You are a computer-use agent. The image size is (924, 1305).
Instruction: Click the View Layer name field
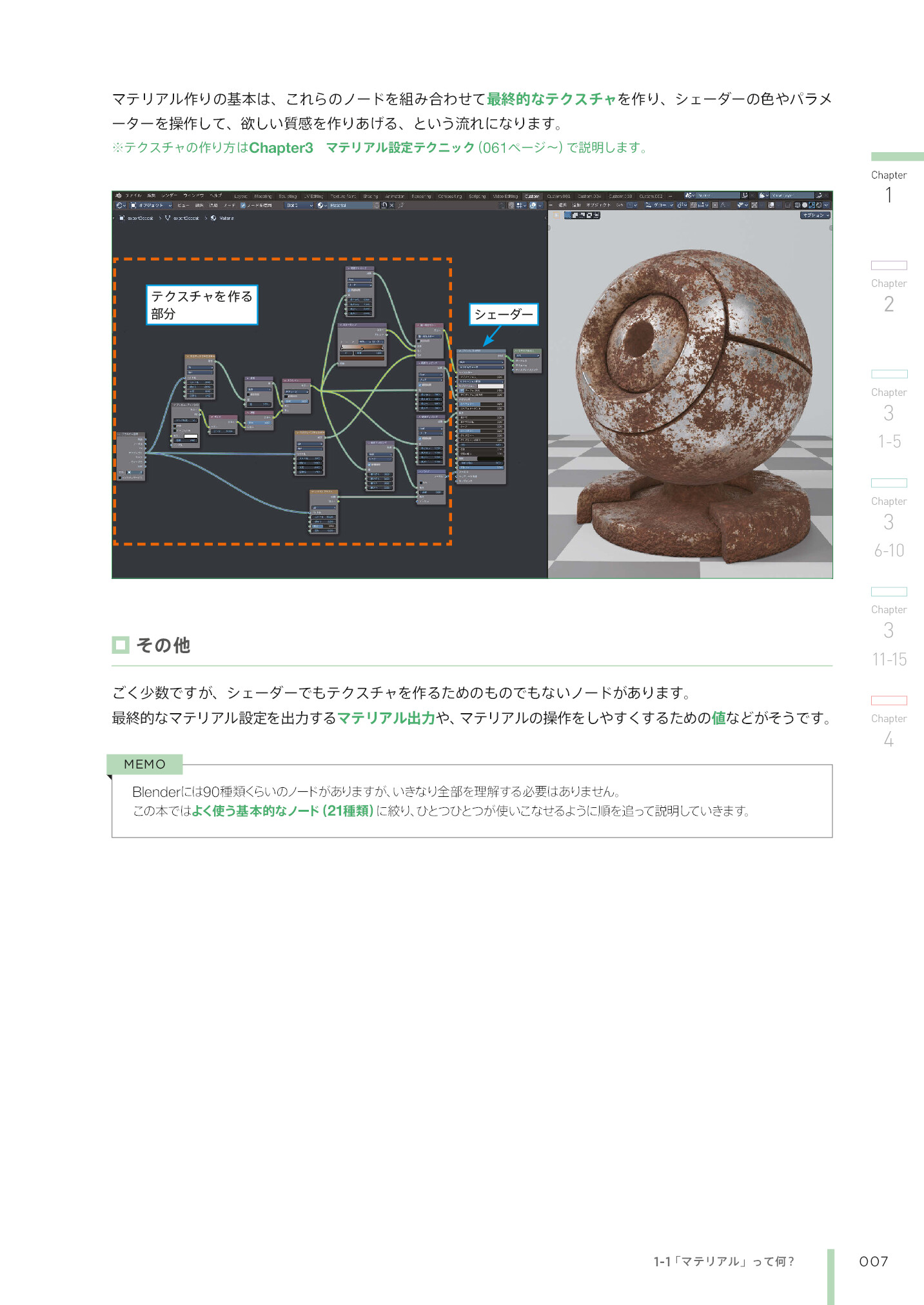click(792, 195)
